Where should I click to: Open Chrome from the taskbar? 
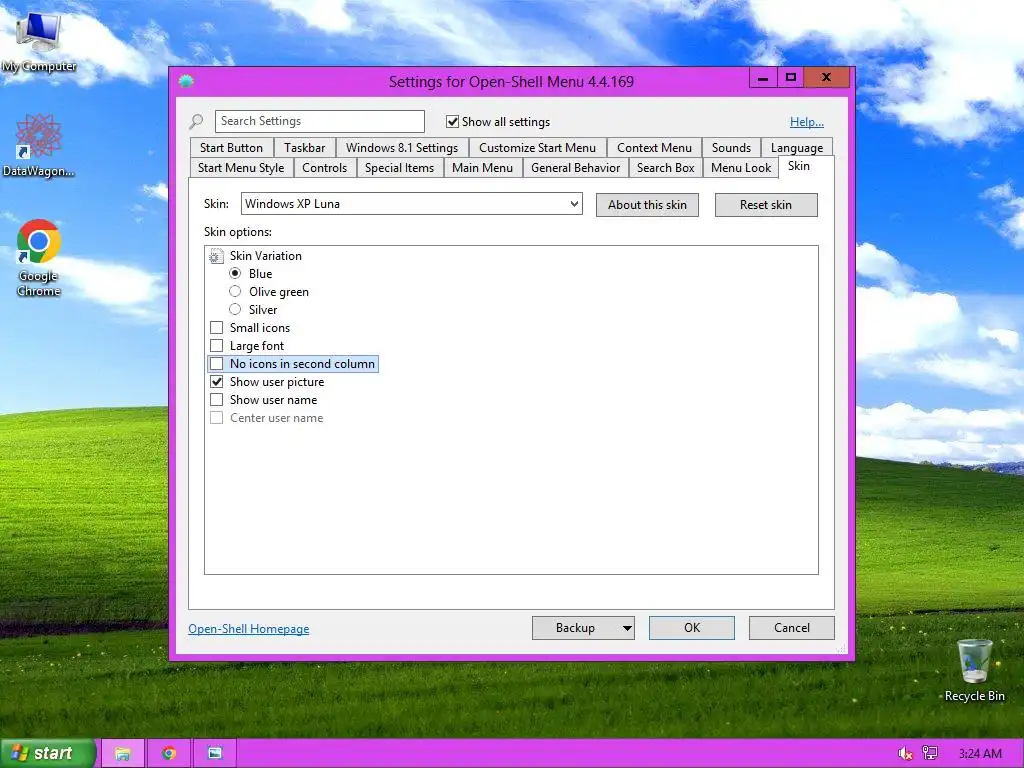[169, 753]
